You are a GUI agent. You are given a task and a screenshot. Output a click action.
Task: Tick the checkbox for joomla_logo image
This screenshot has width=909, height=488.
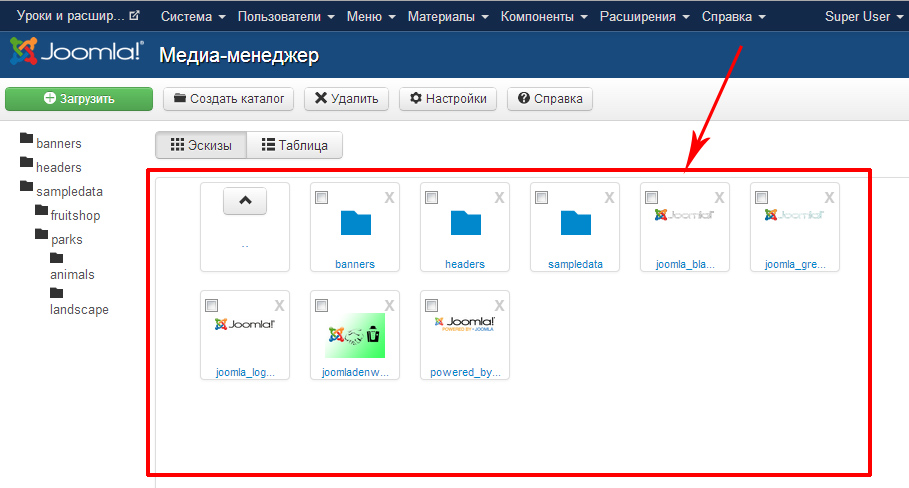(x=212, y=305)
